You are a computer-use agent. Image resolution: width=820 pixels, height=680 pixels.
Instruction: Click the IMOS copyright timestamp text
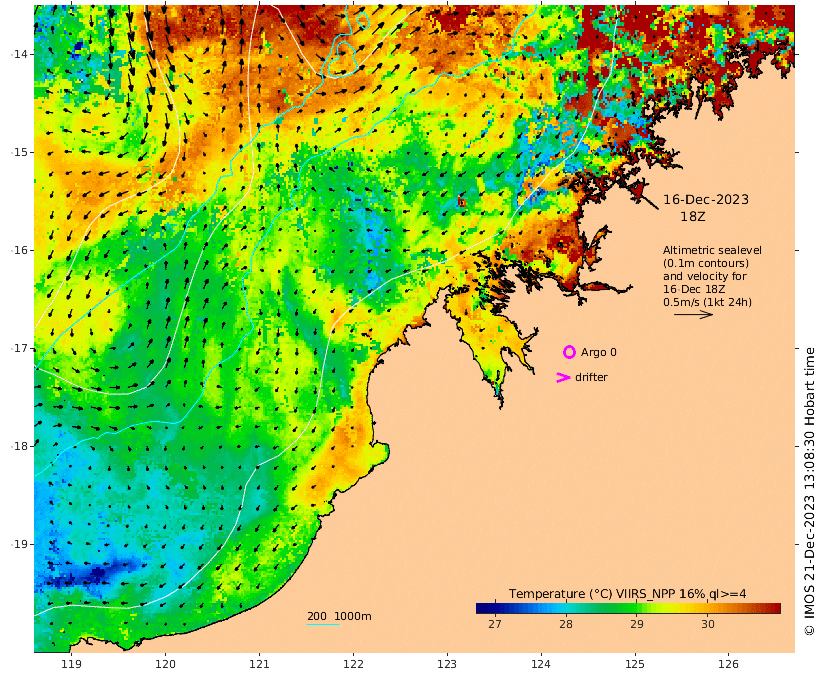(x=809, y=491)
